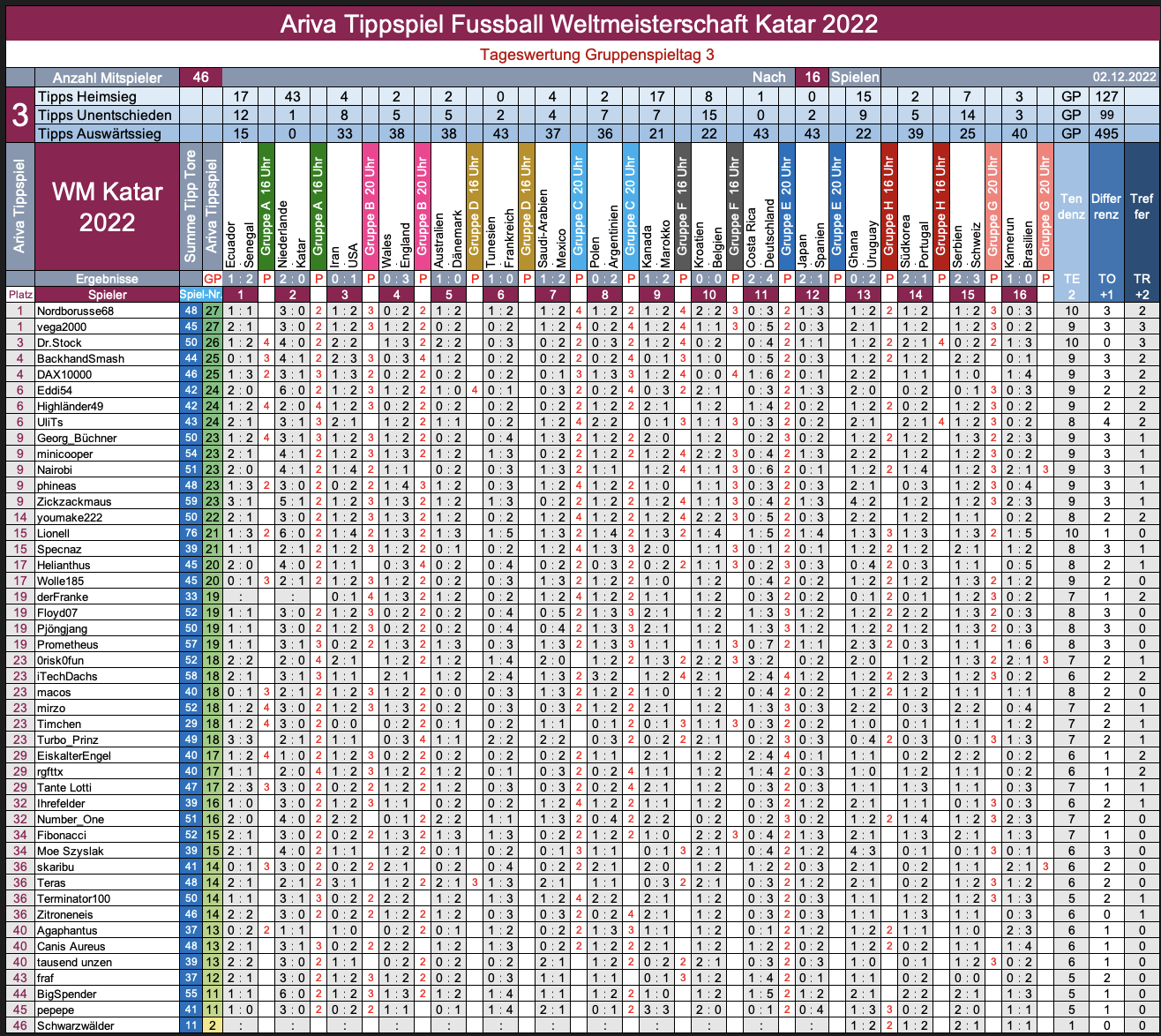The image size is (1161, 1036).
Task: Click player name Zickzackmaus
Action: [73, 501]
